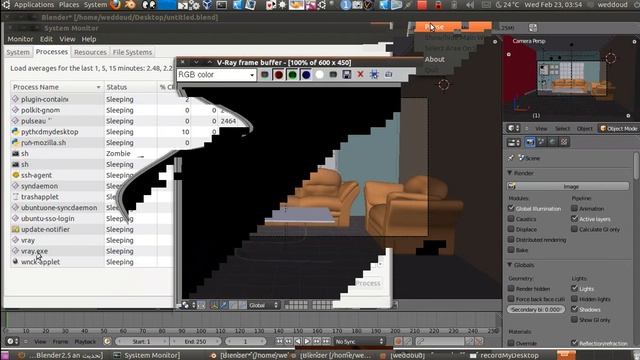
Task: Click the Secondary bias value slider
Action: (536, 309)
